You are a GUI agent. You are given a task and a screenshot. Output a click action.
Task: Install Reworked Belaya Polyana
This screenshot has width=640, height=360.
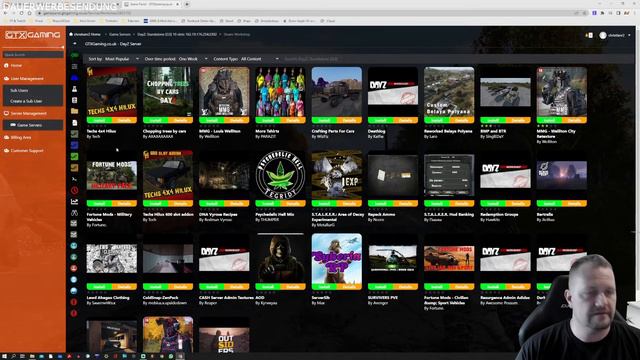click(x=437, y=120)
